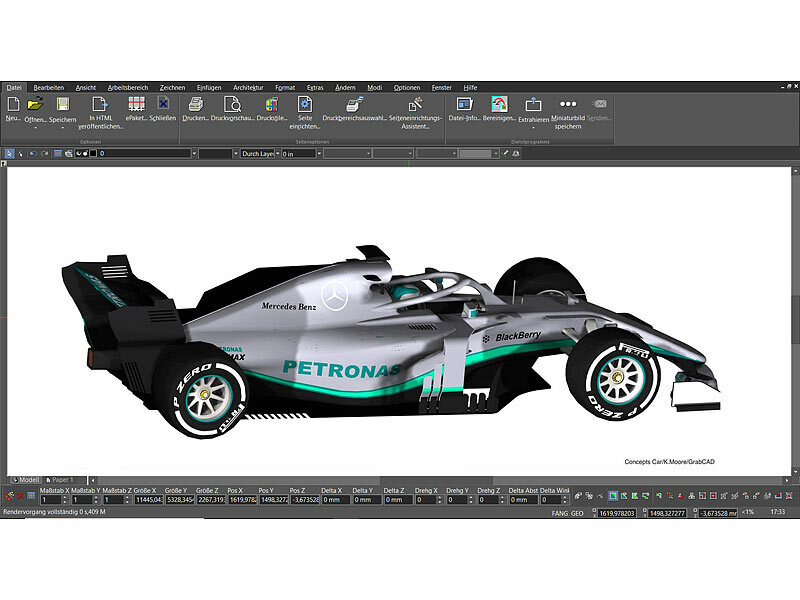Click the Schließen file icon
Viewport: 800px width, 600px height.
163,104
